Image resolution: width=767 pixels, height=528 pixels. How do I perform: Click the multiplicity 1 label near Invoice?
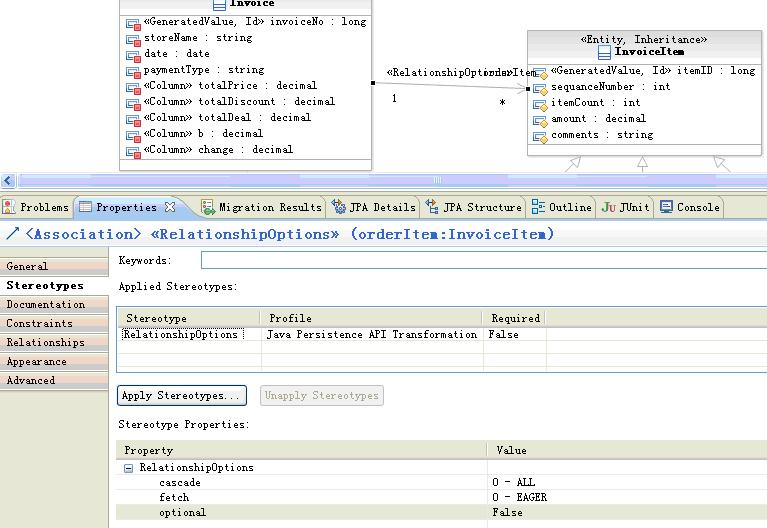tap(394, 98)
